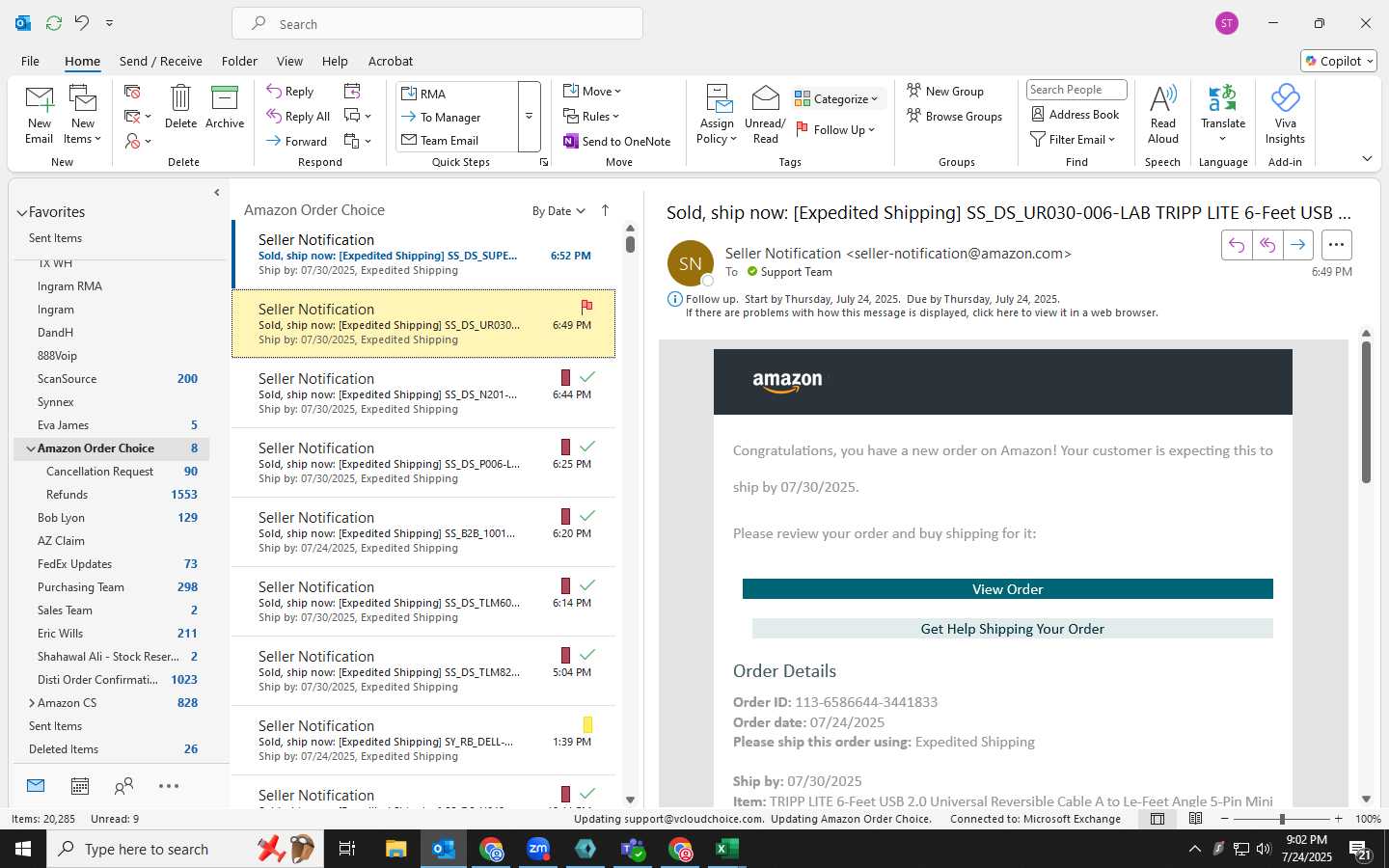The image size is (1389, 868).
Task: Forward the email from the ribbon
Action: click(x=297, y=141)
